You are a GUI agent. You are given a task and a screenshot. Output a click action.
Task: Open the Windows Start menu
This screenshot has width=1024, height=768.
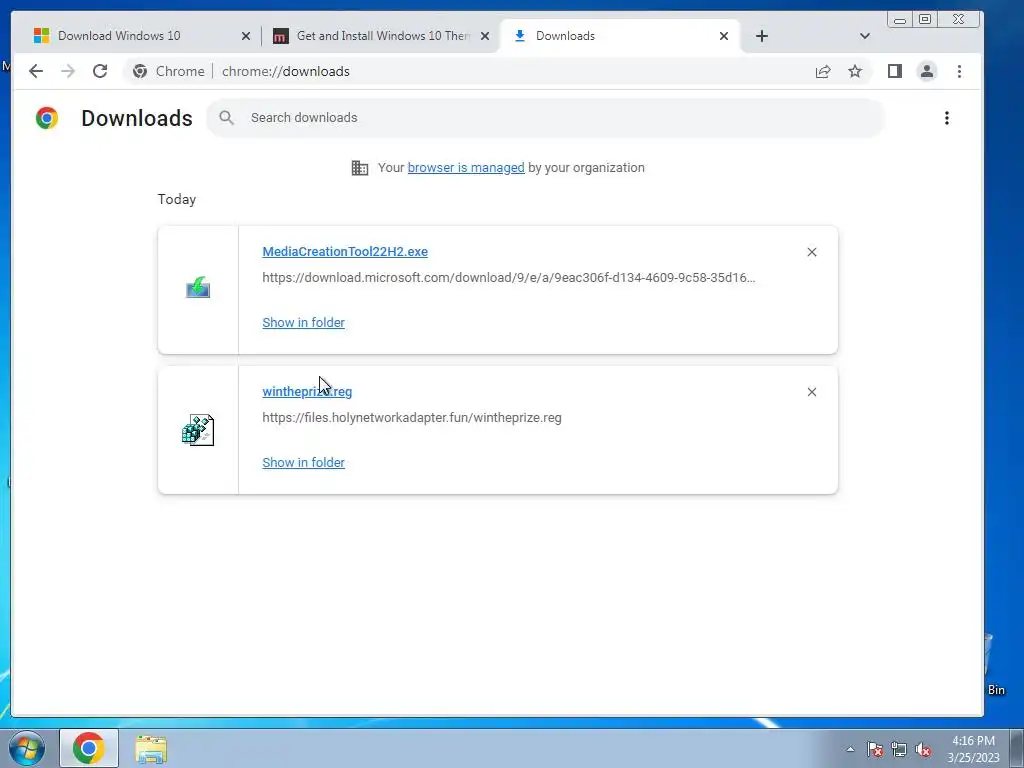[x=26, y=748]
